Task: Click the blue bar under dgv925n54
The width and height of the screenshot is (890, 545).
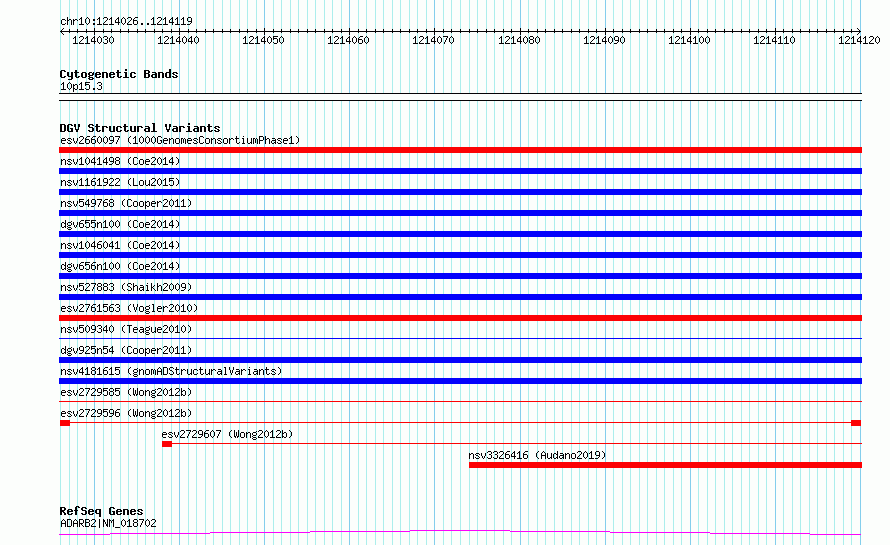Action: pos(460,360)
